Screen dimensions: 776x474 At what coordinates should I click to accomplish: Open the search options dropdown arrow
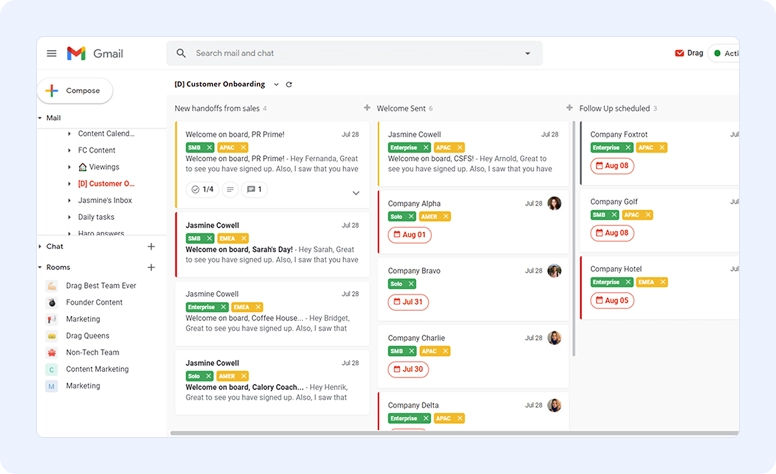528,54
